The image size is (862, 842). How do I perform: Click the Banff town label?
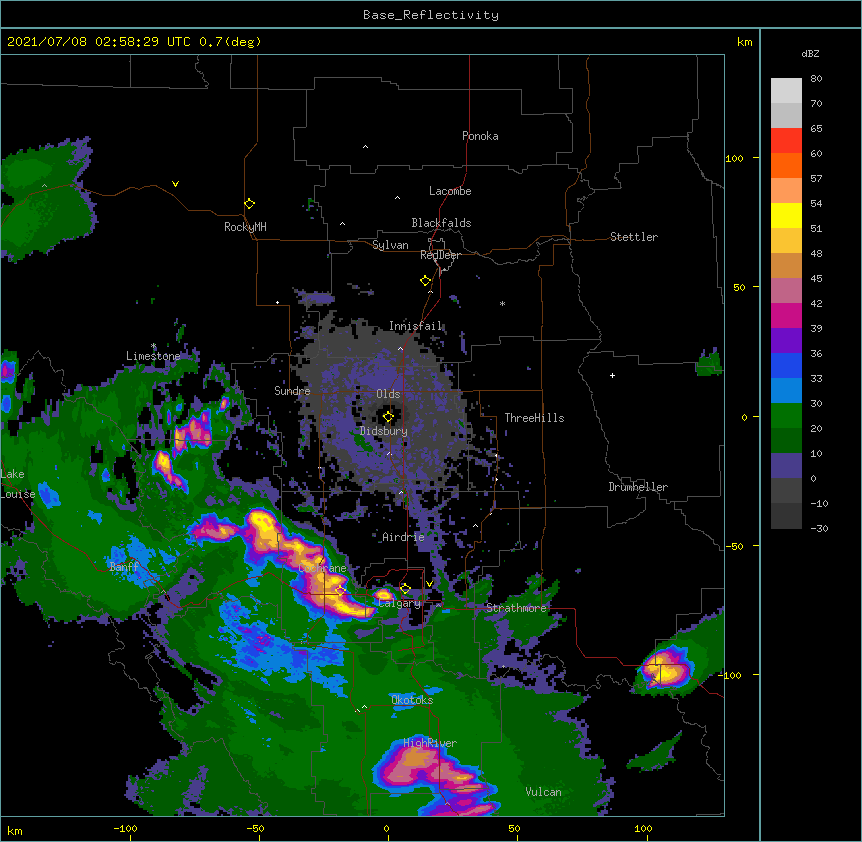tap(124, 567)
